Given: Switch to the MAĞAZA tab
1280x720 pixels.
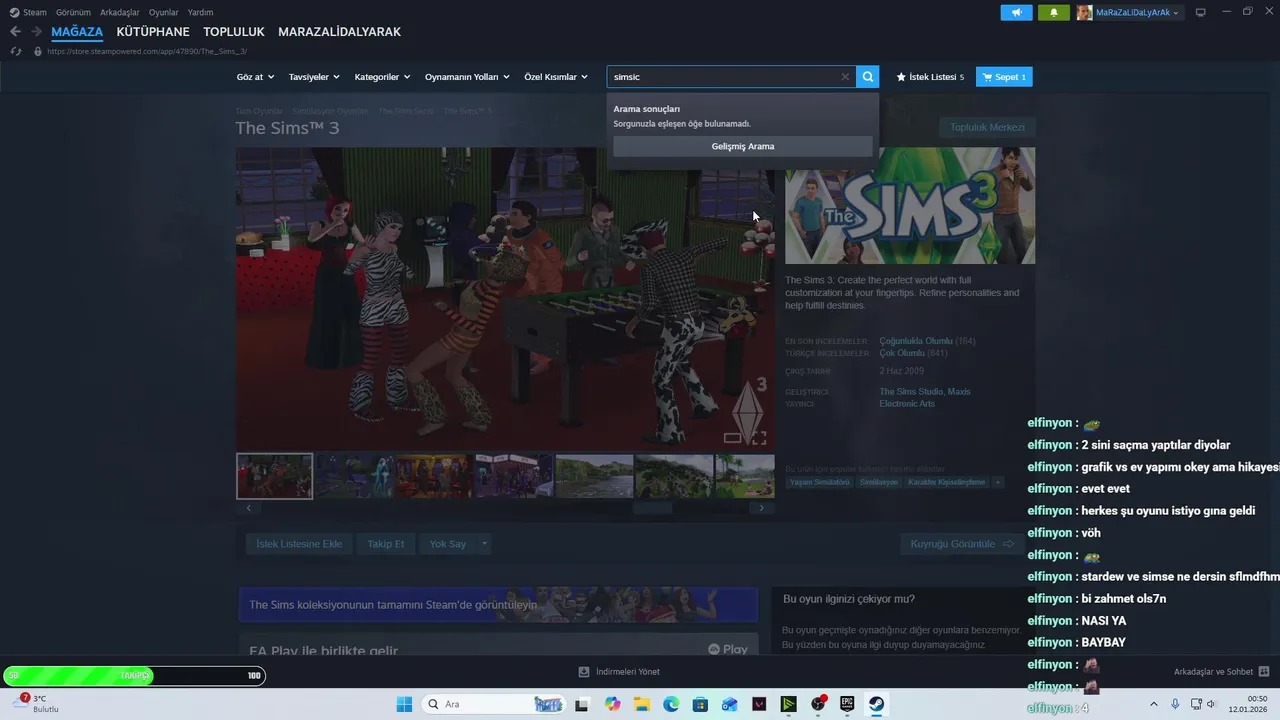Looking at the screenshot, I should [x=77, y=32].
